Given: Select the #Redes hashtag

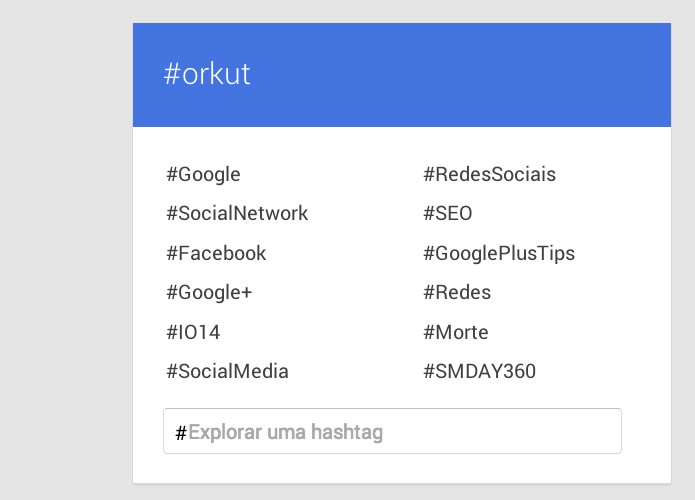Looking at the screenshot, I should [x=457, y=293].
